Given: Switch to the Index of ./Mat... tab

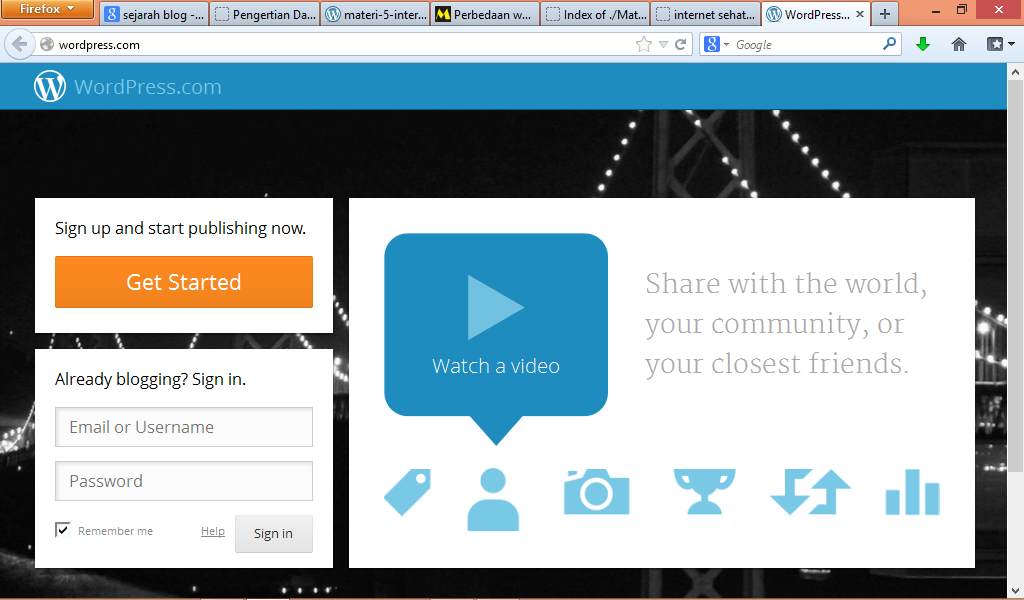Looking at the screenshot, I should [x=596, y=14].
